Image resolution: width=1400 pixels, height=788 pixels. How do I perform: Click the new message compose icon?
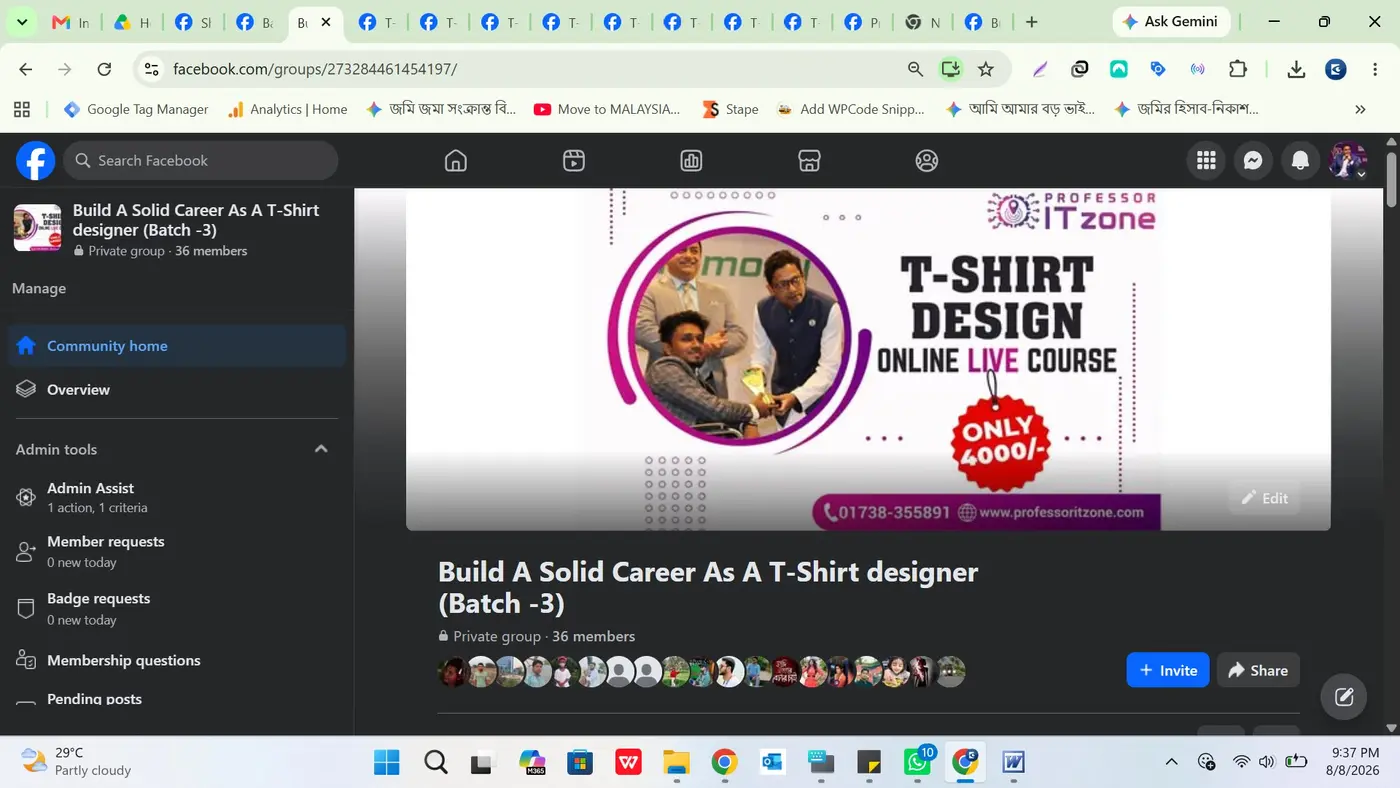tap(1344, 696)
